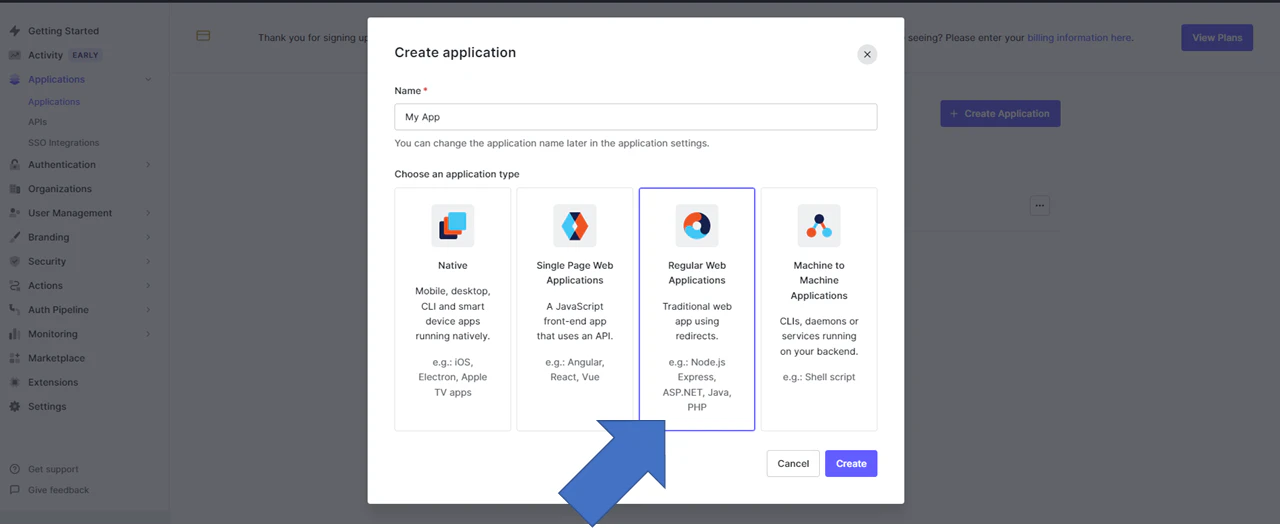Open the Activity menu item

point(45,55)
